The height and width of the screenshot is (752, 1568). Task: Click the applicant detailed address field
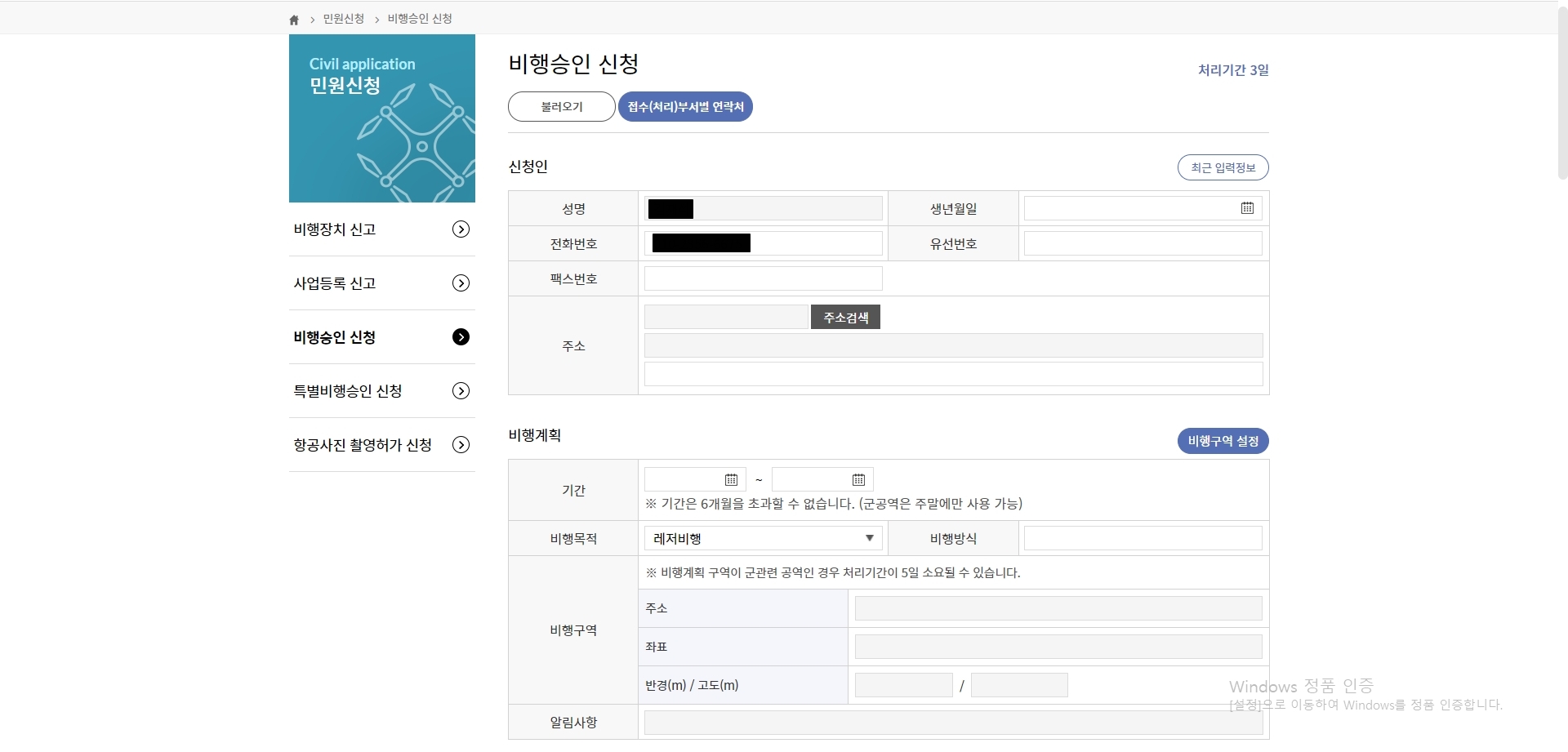(953, 374)
